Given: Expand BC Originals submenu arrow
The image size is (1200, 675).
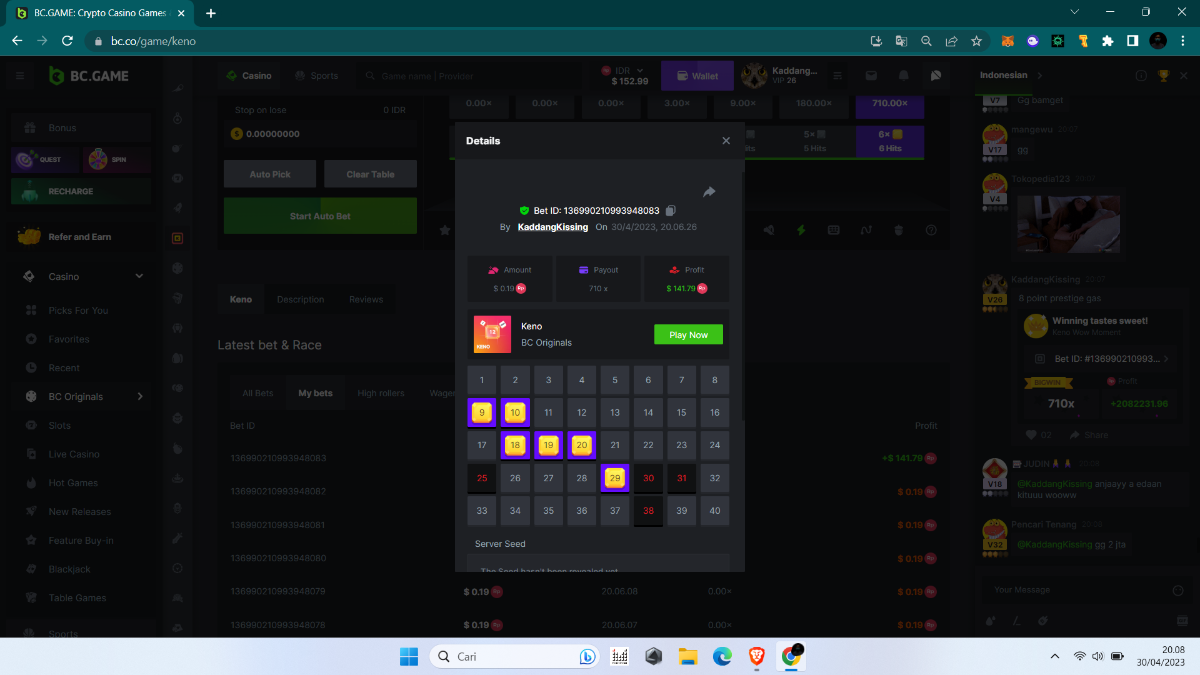Looking at the screenshot, I should point(140,397).
